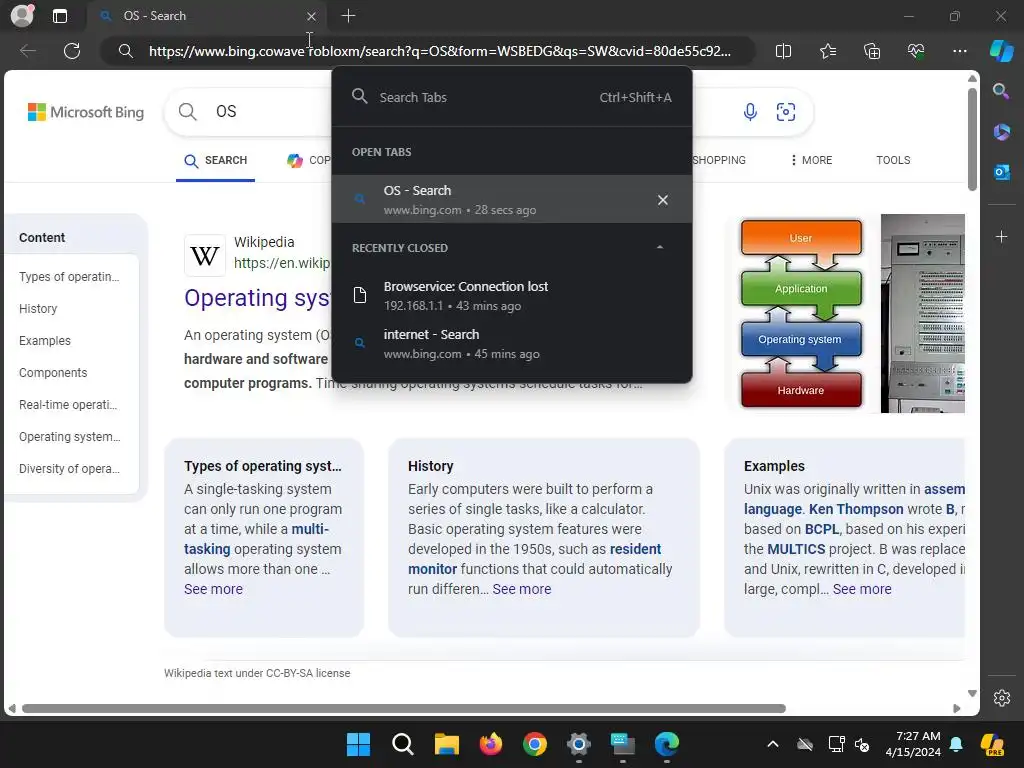Viewport: 1024px width, 768px height.
Task: Open the MULTICS link
Action: coord(796,549)
